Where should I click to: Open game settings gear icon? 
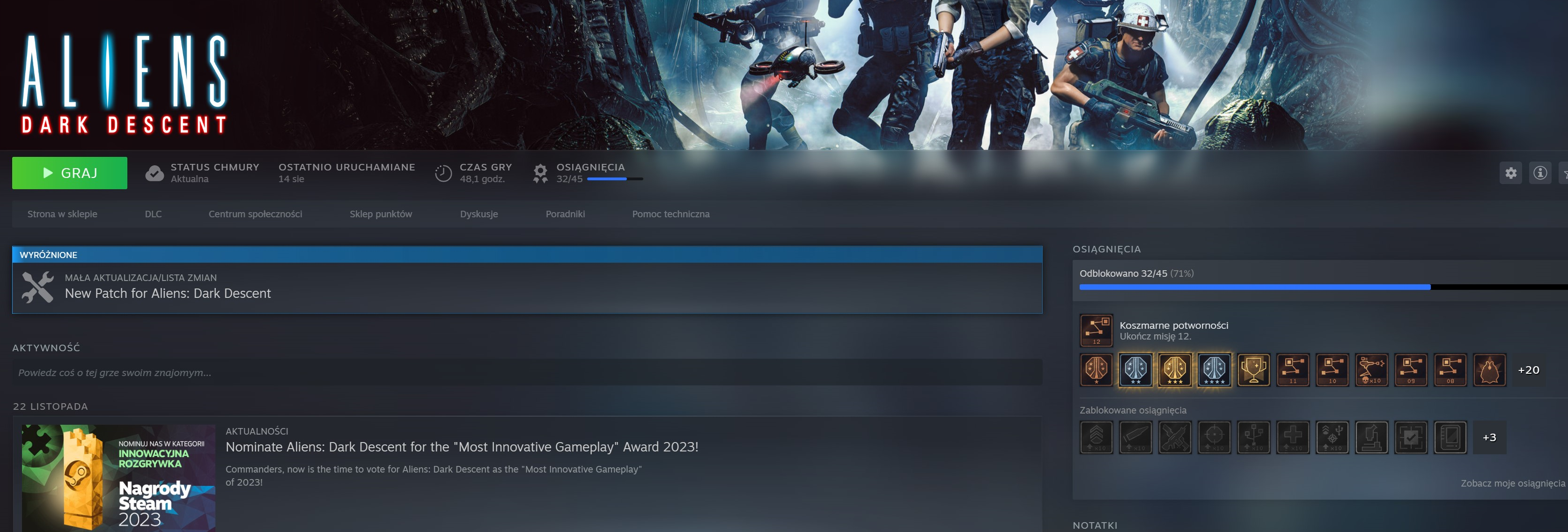(1510, 173)
